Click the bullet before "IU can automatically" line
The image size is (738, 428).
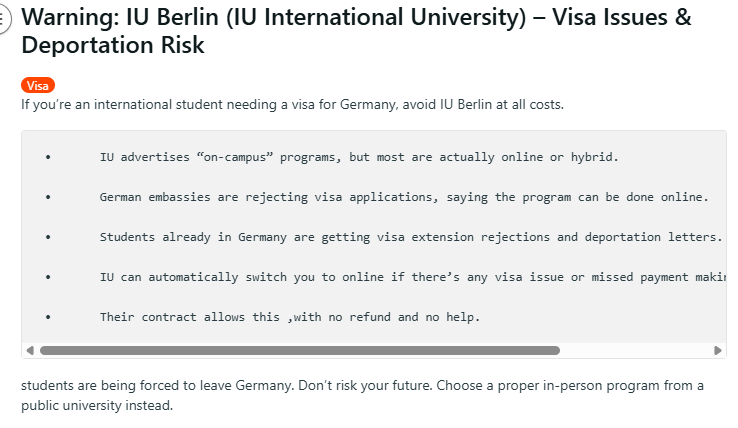point(47,277)
